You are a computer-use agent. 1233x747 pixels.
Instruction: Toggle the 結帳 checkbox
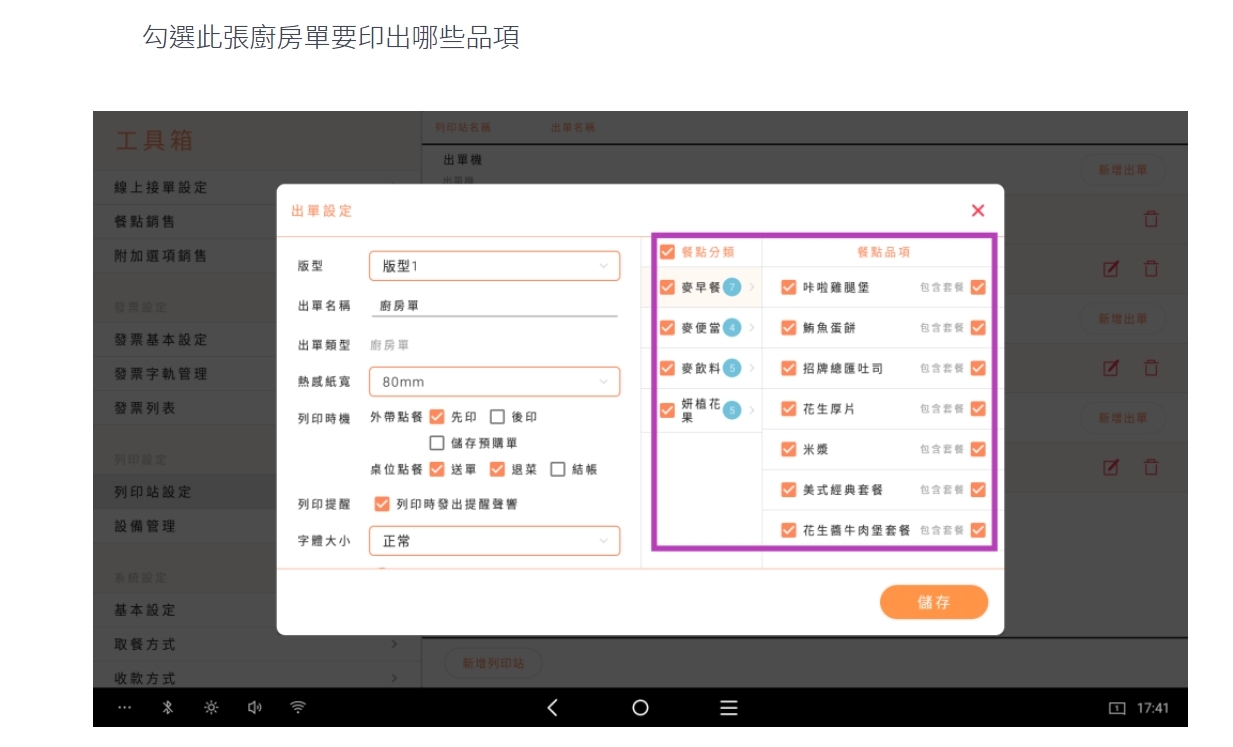coord(558,469)
